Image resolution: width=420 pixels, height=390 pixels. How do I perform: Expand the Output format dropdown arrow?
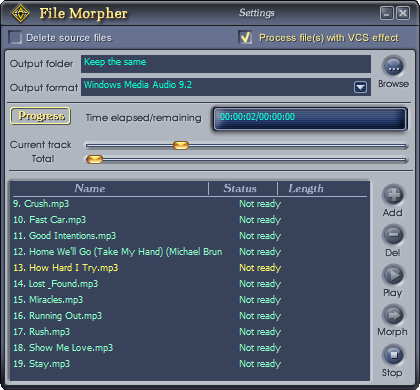[360, 87]
